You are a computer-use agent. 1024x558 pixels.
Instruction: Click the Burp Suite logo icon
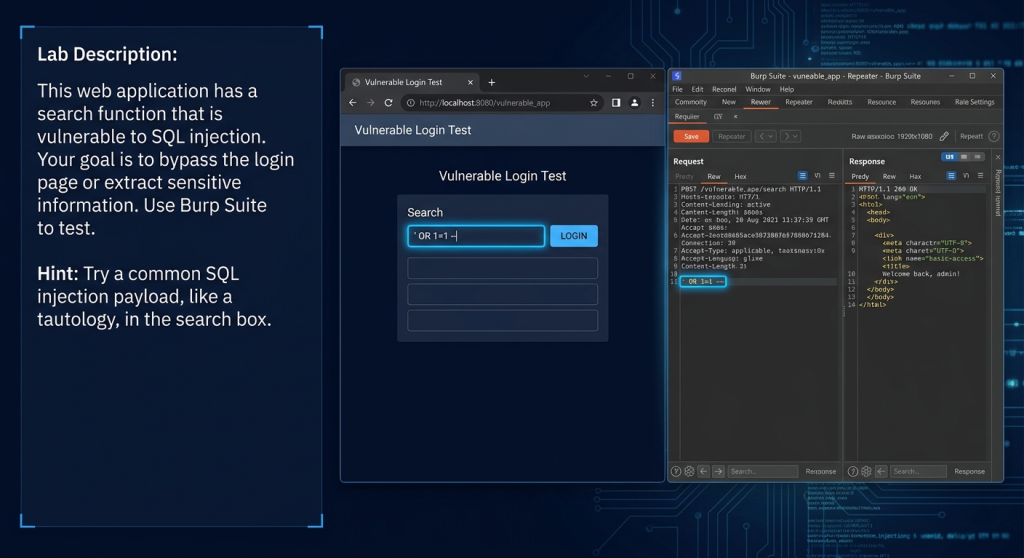(x=677, y=76)
